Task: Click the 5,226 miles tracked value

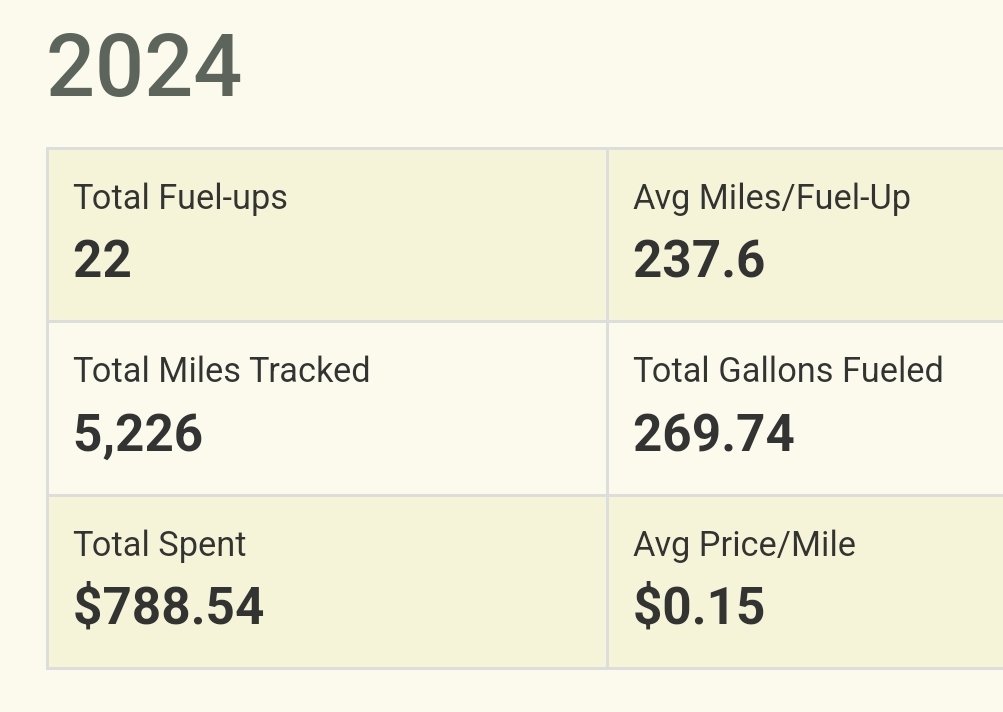Action: tap(138, 434)
